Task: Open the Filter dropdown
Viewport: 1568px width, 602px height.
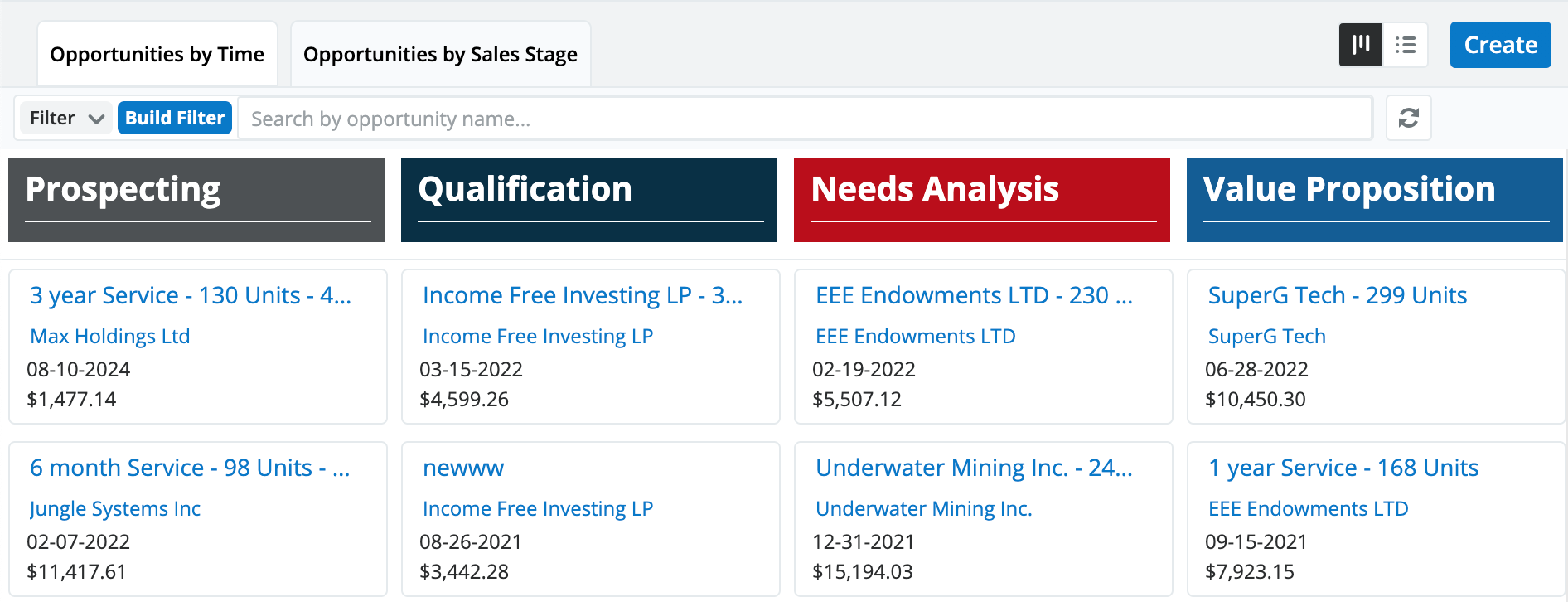Action: (x=66, y=118)
